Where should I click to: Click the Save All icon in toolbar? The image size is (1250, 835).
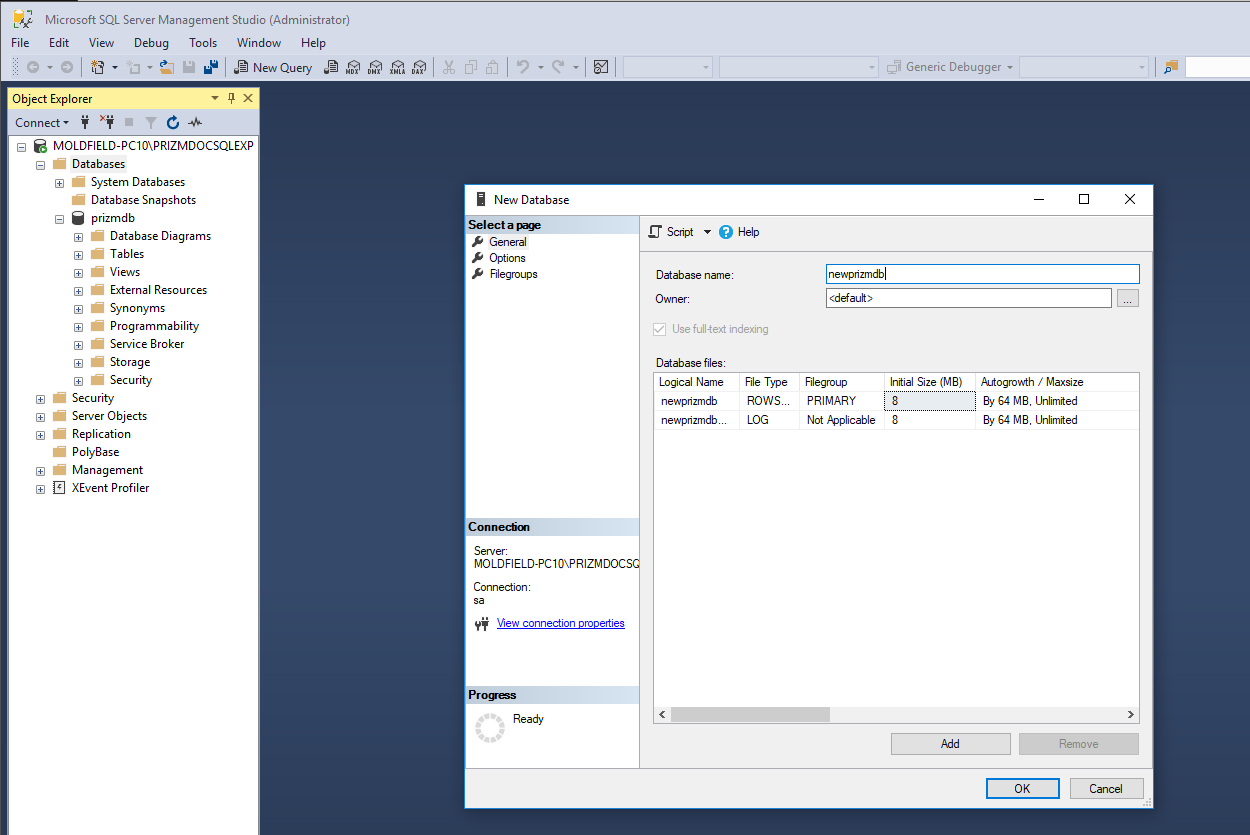click(211, 67)
